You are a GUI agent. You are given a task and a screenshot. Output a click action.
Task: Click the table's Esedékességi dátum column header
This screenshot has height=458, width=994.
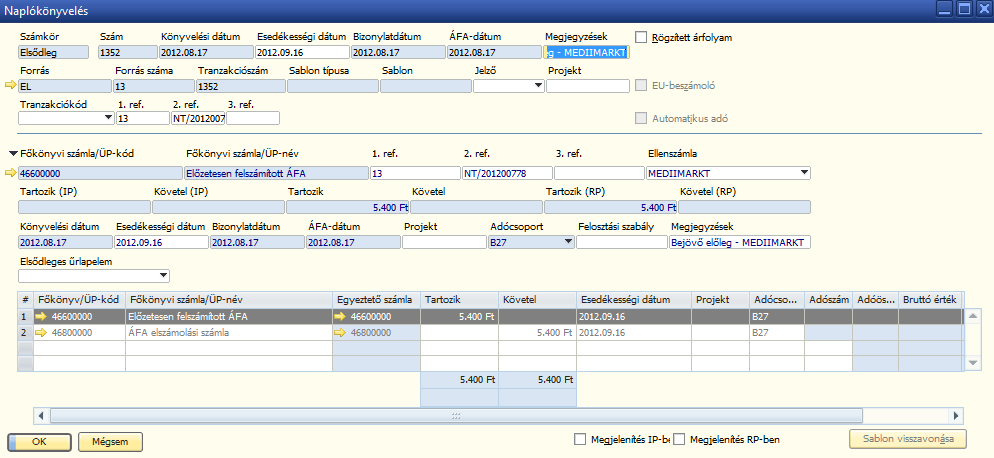pyautogui.click(x=634, y=300)
